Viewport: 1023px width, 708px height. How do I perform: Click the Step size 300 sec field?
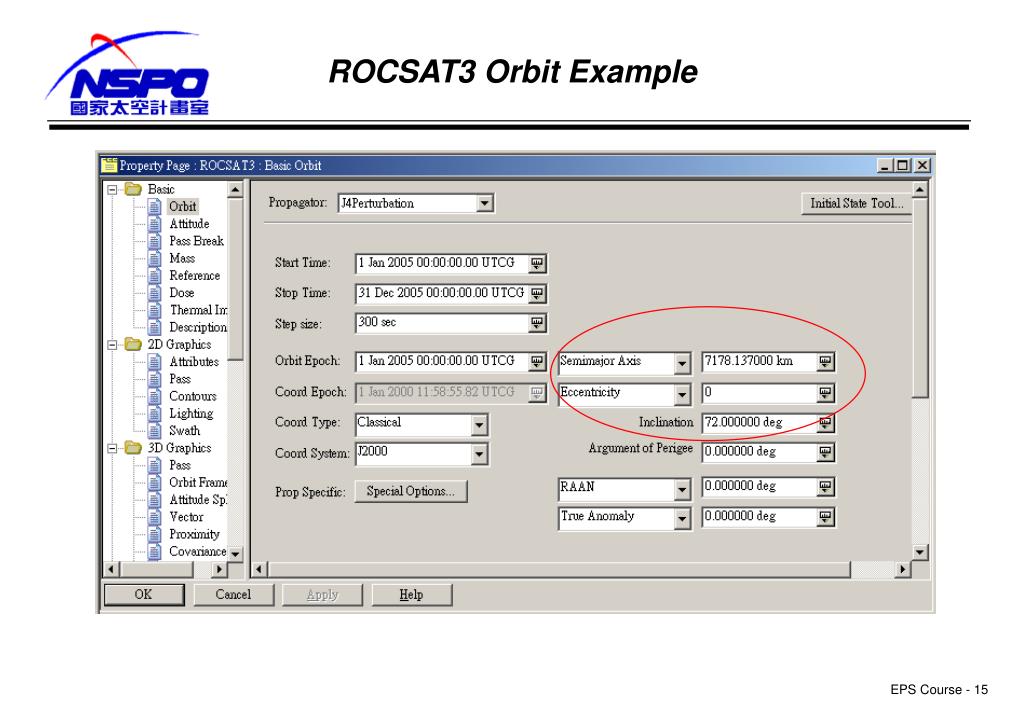point(442,323)
